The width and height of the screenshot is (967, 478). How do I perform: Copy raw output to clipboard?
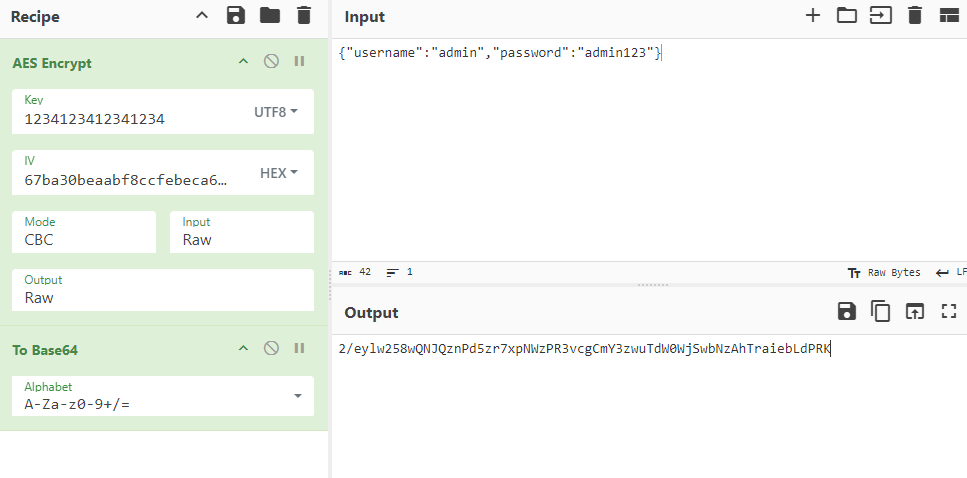(x=881, y=311)
